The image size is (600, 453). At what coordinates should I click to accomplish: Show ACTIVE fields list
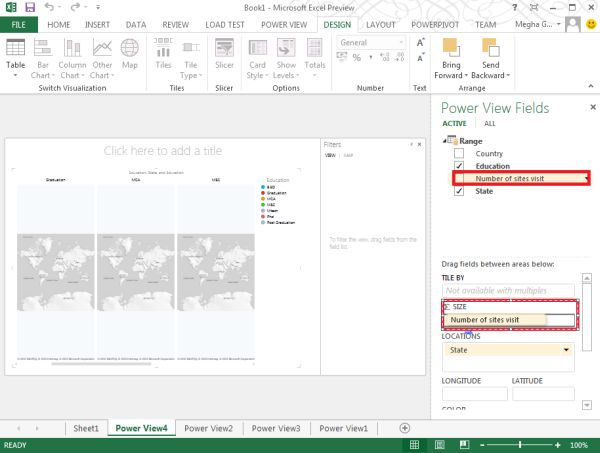coord(454,123)
